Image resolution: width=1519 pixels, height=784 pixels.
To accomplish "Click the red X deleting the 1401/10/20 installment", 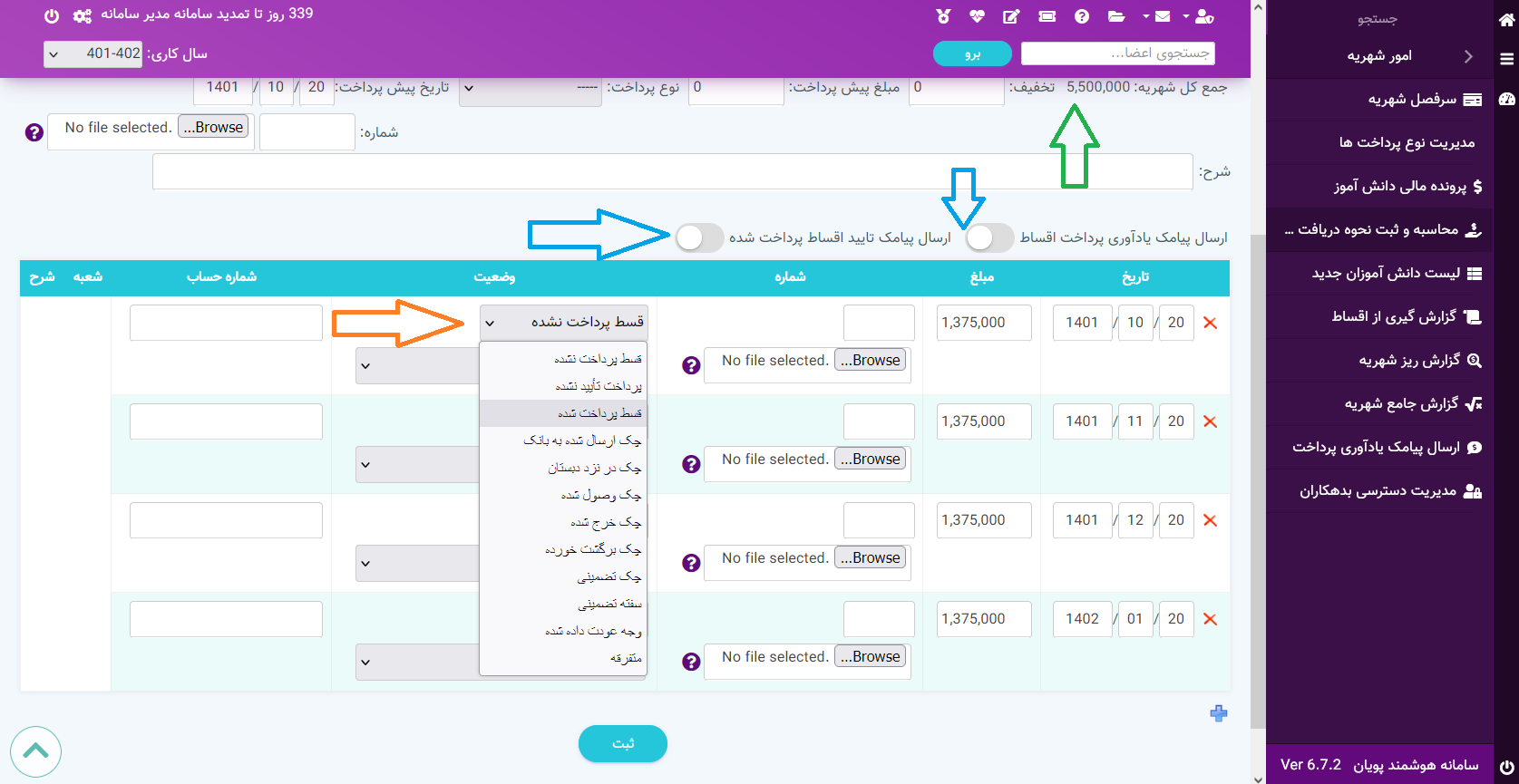I will [x=1210, y=323].
